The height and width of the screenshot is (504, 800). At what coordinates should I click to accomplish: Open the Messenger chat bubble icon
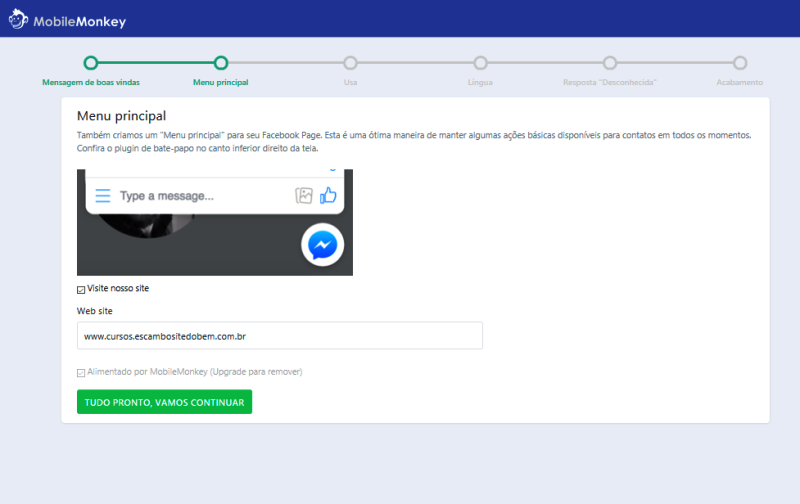tap(322, 245)
